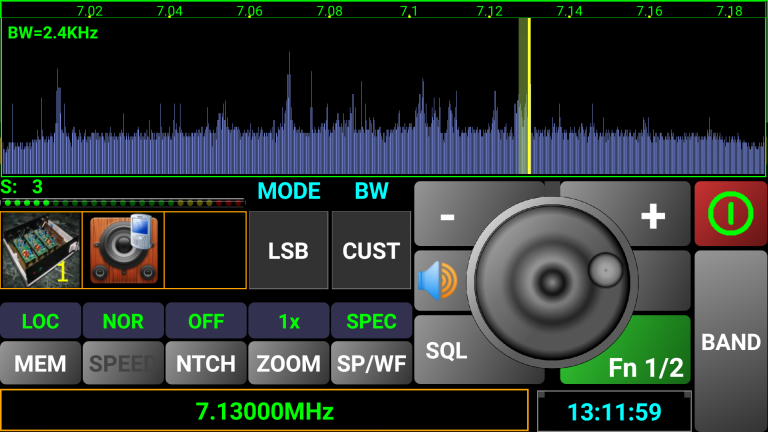768x432 pixels.
Task: Click the NTCH notch button
Action: point(206,363)
